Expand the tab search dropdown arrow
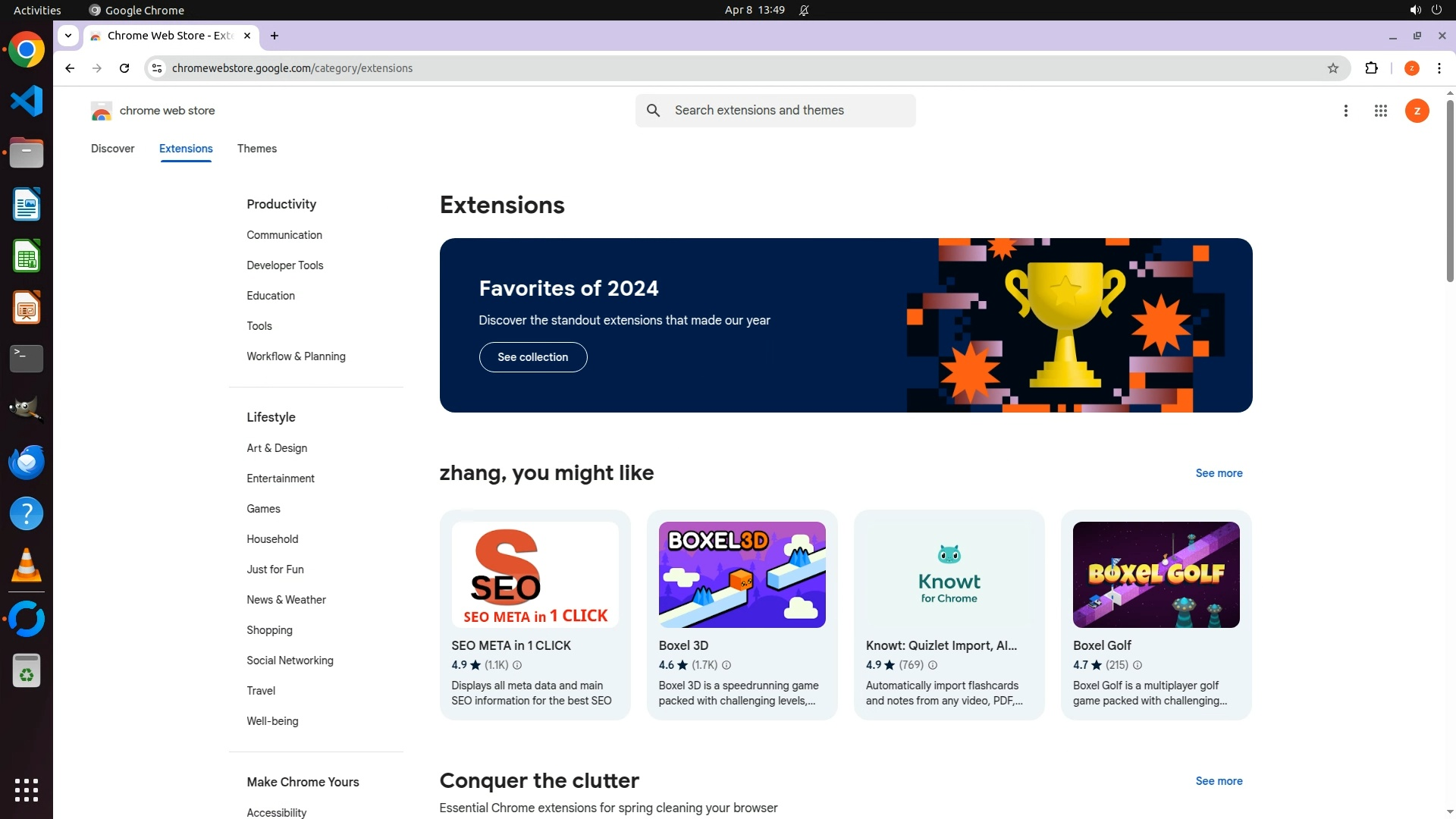This screenshot has width=1456, height=819. click(x=68, y=36)
